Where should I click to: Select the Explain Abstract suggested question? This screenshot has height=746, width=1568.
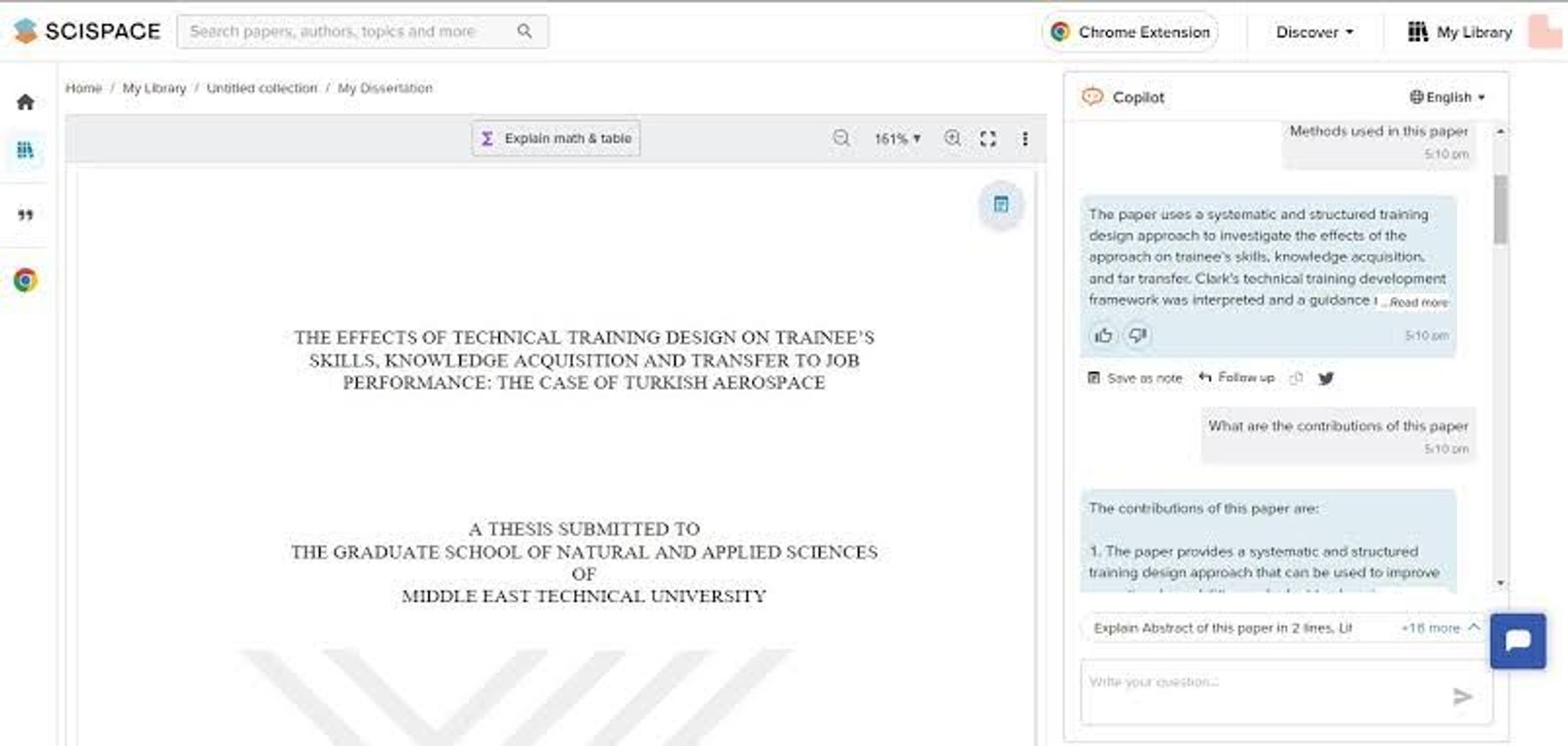tap(1223, 627)
